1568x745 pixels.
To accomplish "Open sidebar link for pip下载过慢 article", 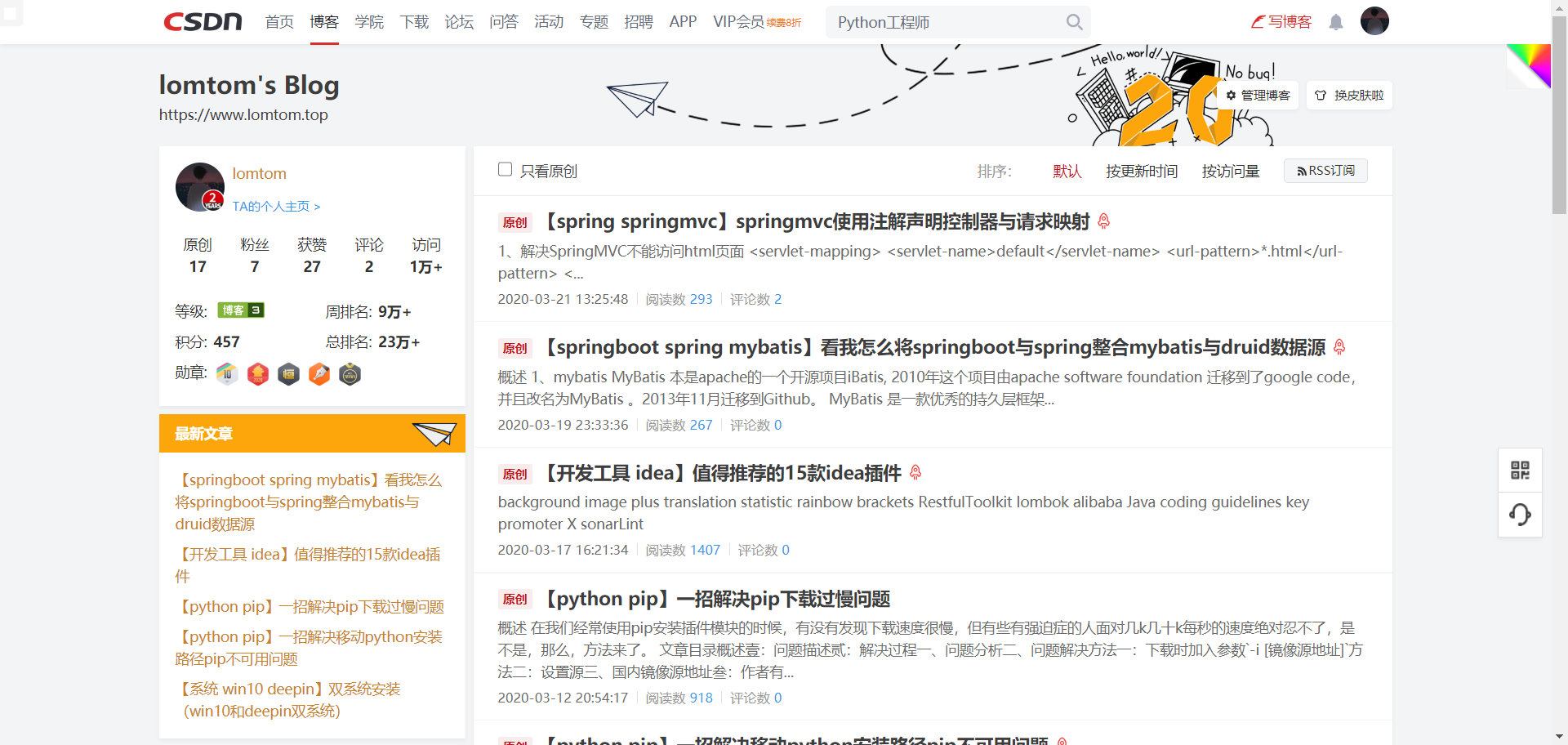I will tap(310, 606).
